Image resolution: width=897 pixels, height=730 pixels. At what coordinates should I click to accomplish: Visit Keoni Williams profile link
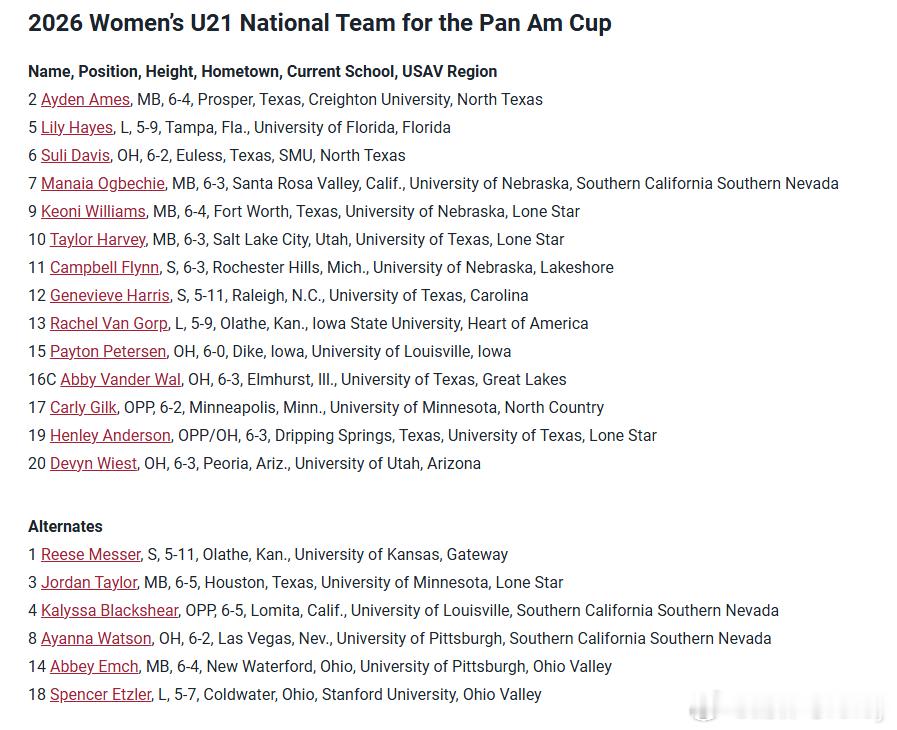pos(93,212)
